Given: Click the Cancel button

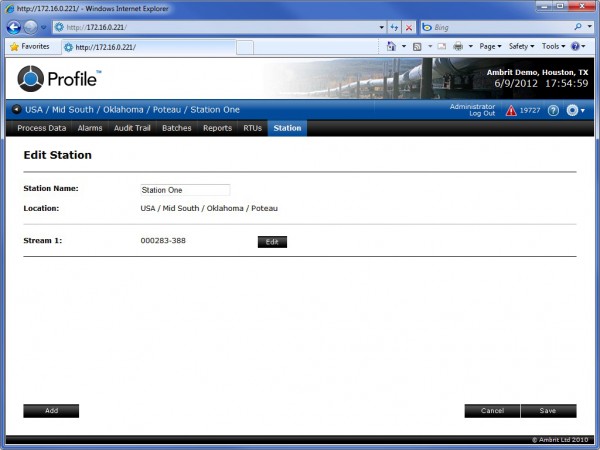Looking at the screenshot, I should pos(492,411).
